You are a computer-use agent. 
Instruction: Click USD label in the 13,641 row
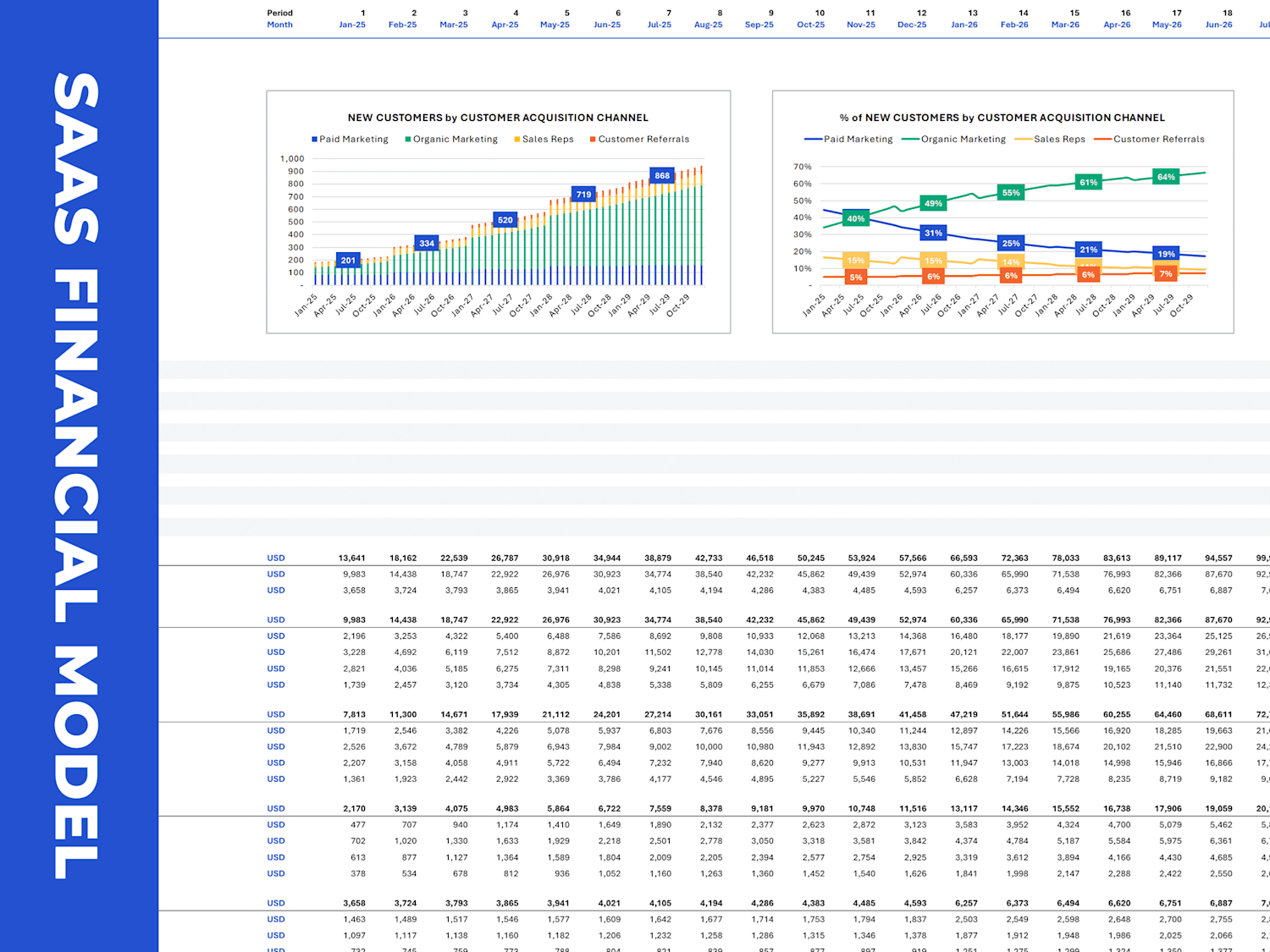click(x=276, y=559)
